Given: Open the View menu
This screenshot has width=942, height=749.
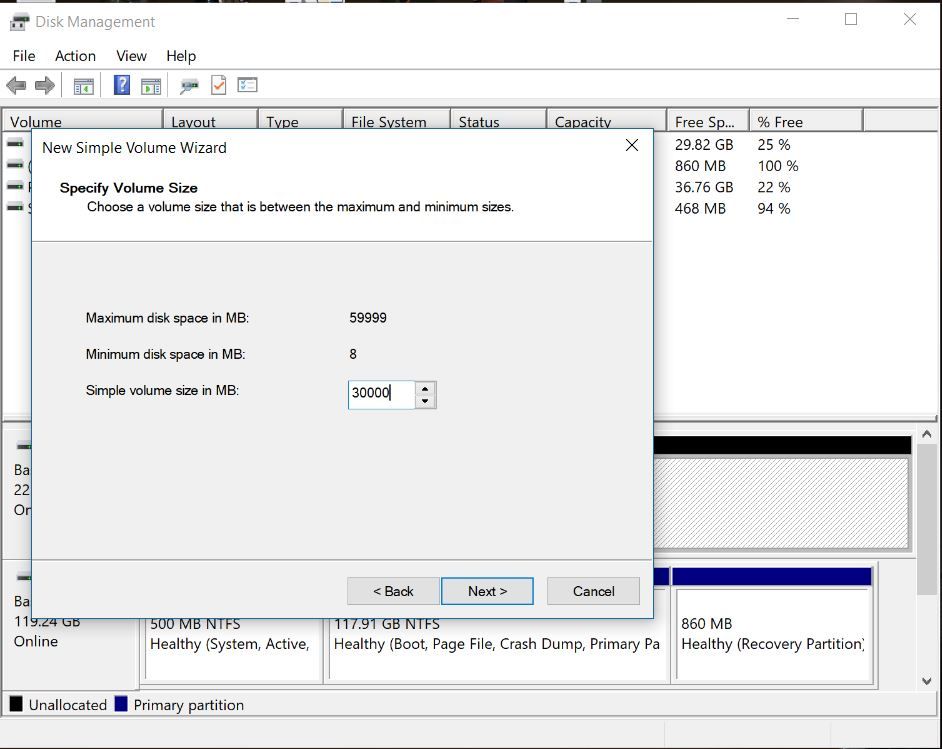Looking at the screenshot, I should point(130,56).
